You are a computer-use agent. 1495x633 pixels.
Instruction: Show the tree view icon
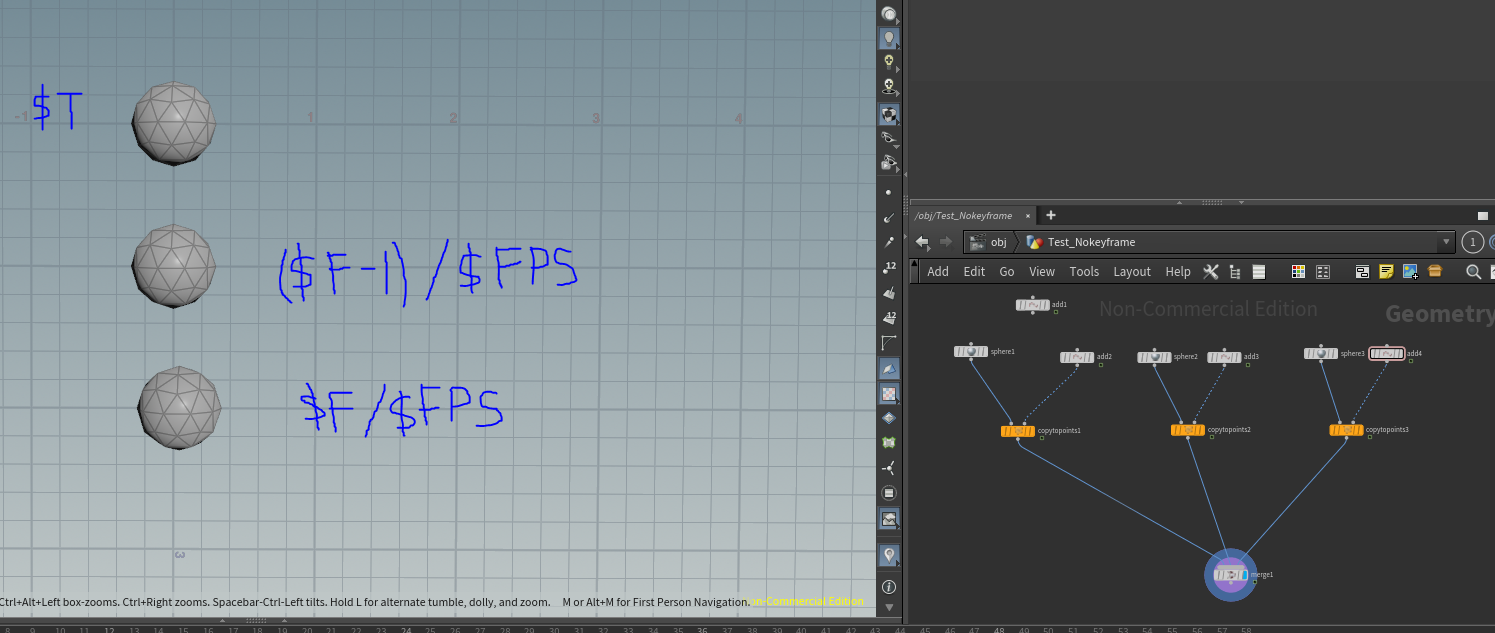click(x=1235, y=271)
